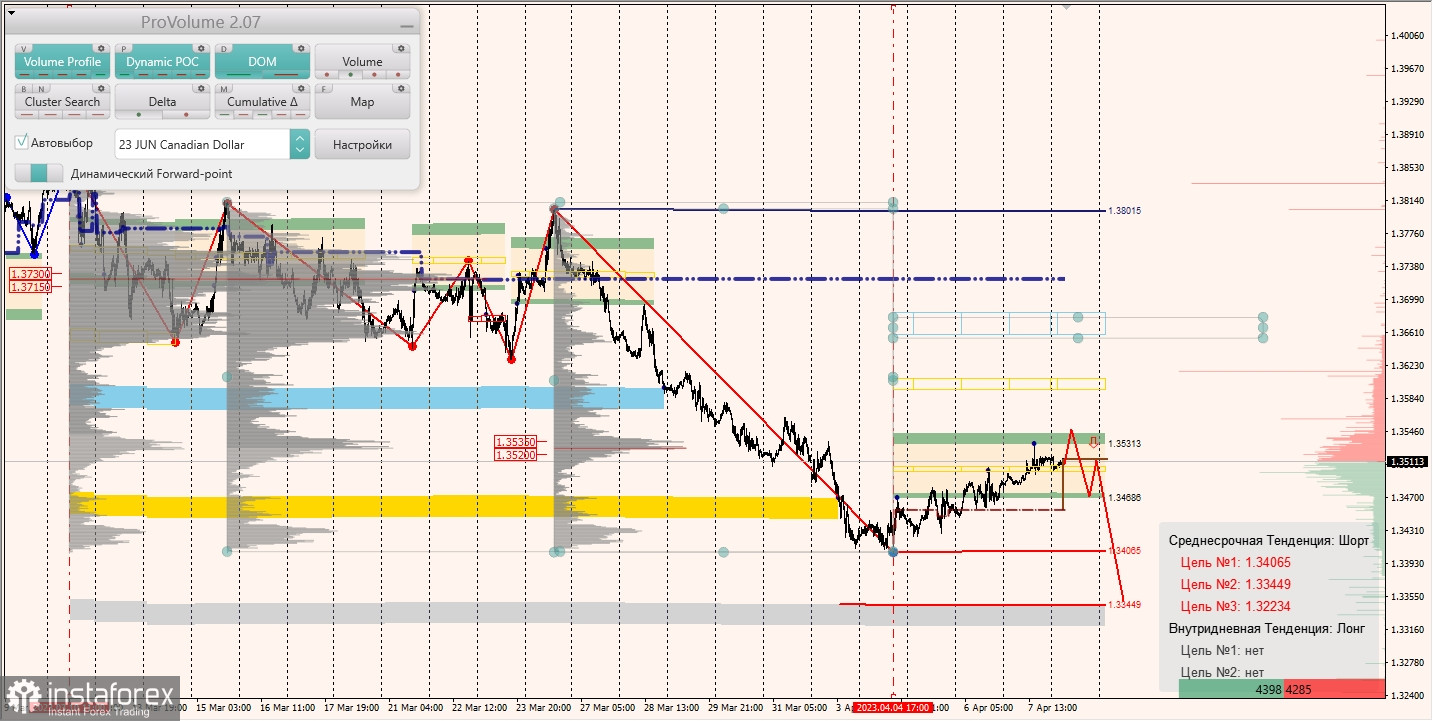Click the 1.35350 level label
Viewport: 1433px width, 721px height.
(x=516, y=441)
